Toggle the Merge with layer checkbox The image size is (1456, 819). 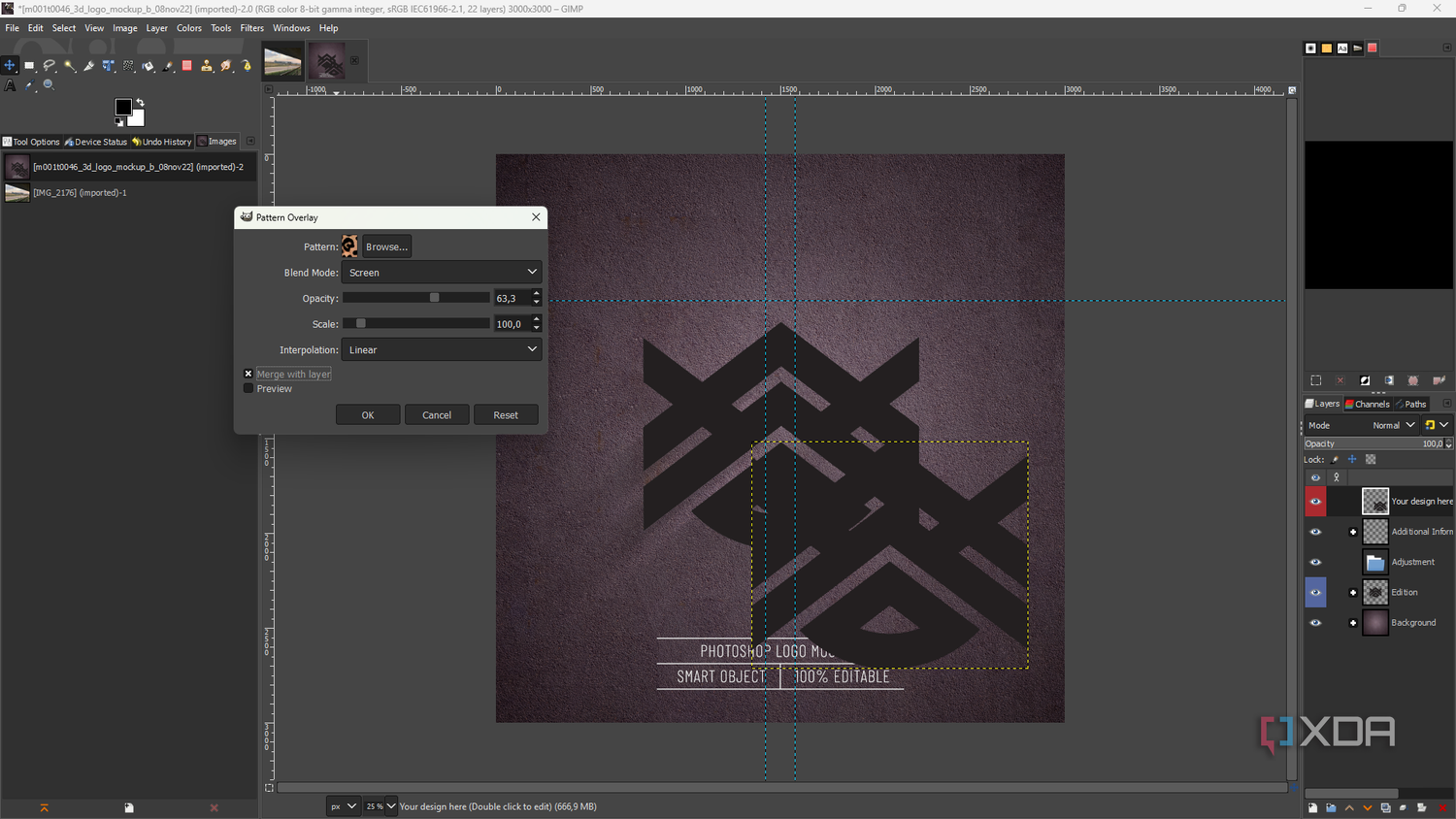click(248, 374)
